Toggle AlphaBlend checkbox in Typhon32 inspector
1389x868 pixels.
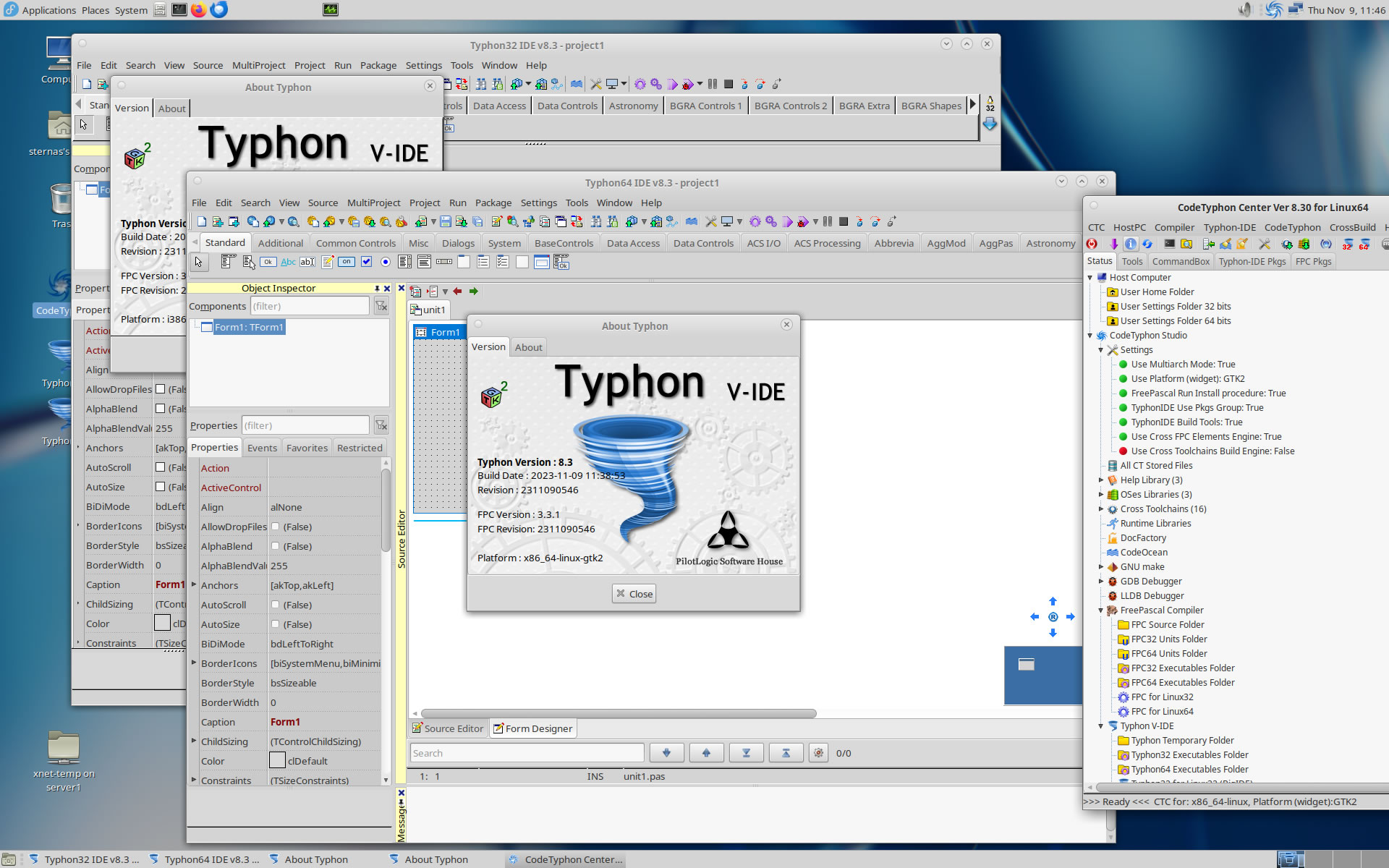161,409
